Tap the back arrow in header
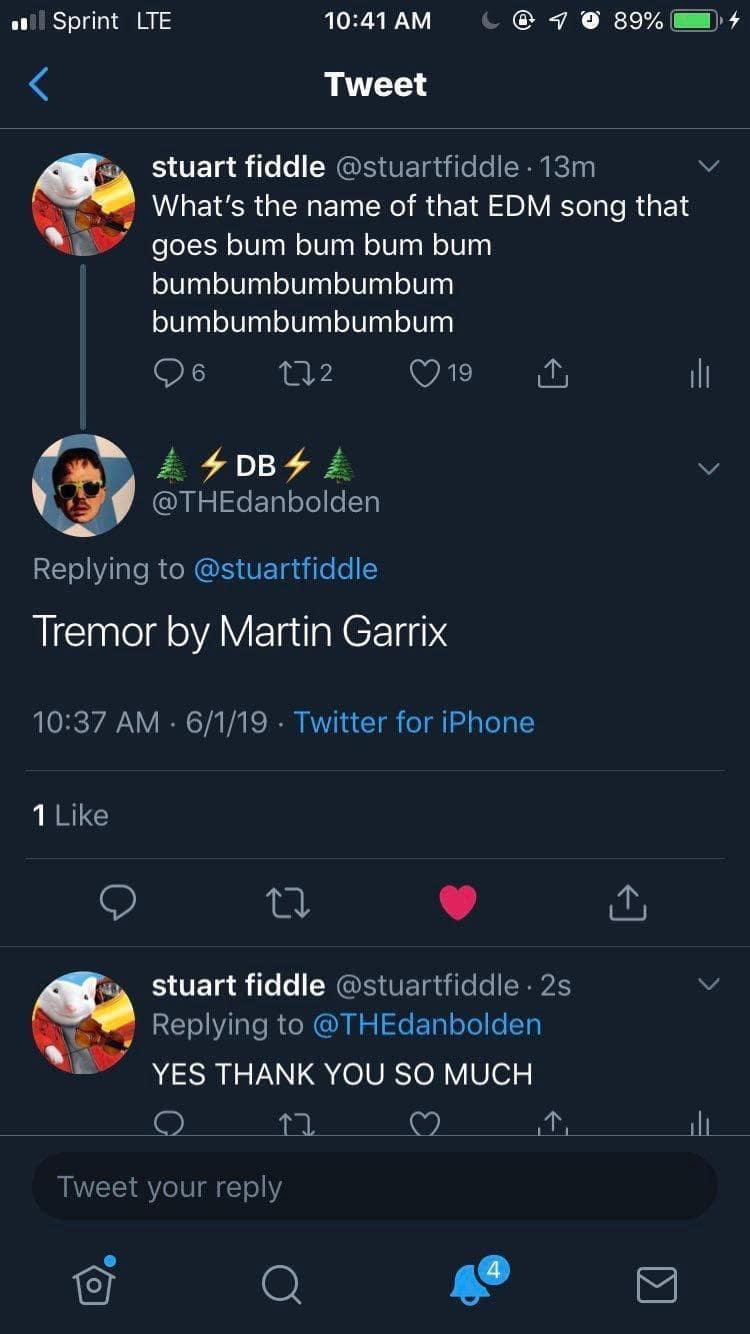750x1334 pixels. [x=39, y=84]
